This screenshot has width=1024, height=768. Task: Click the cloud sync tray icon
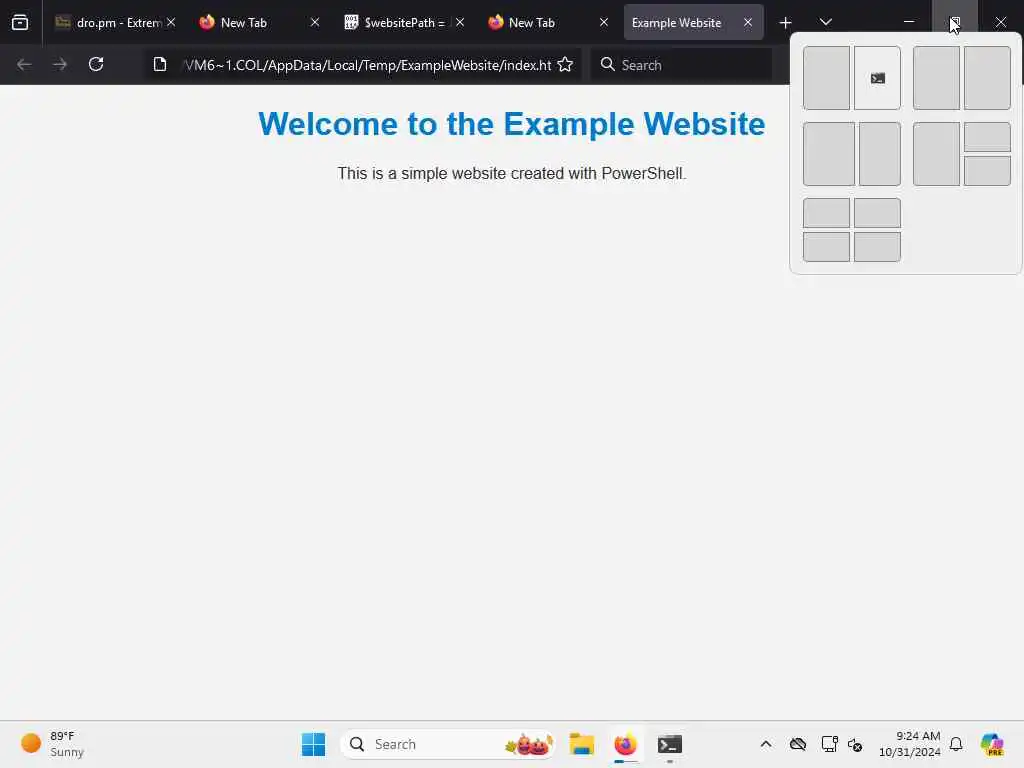798,744
